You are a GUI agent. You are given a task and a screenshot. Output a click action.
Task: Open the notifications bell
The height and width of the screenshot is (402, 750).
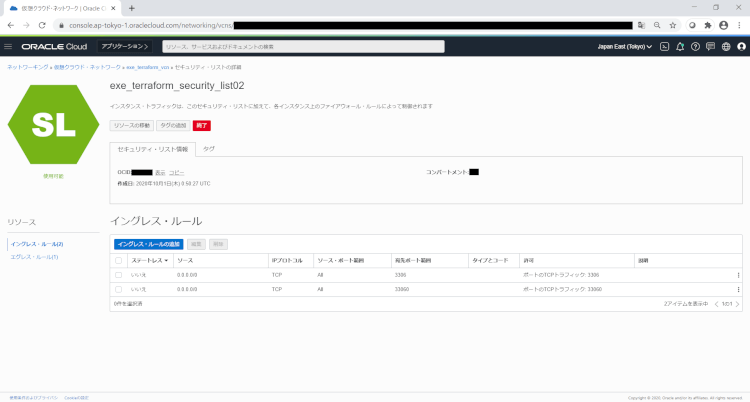(x=680, y=46)
